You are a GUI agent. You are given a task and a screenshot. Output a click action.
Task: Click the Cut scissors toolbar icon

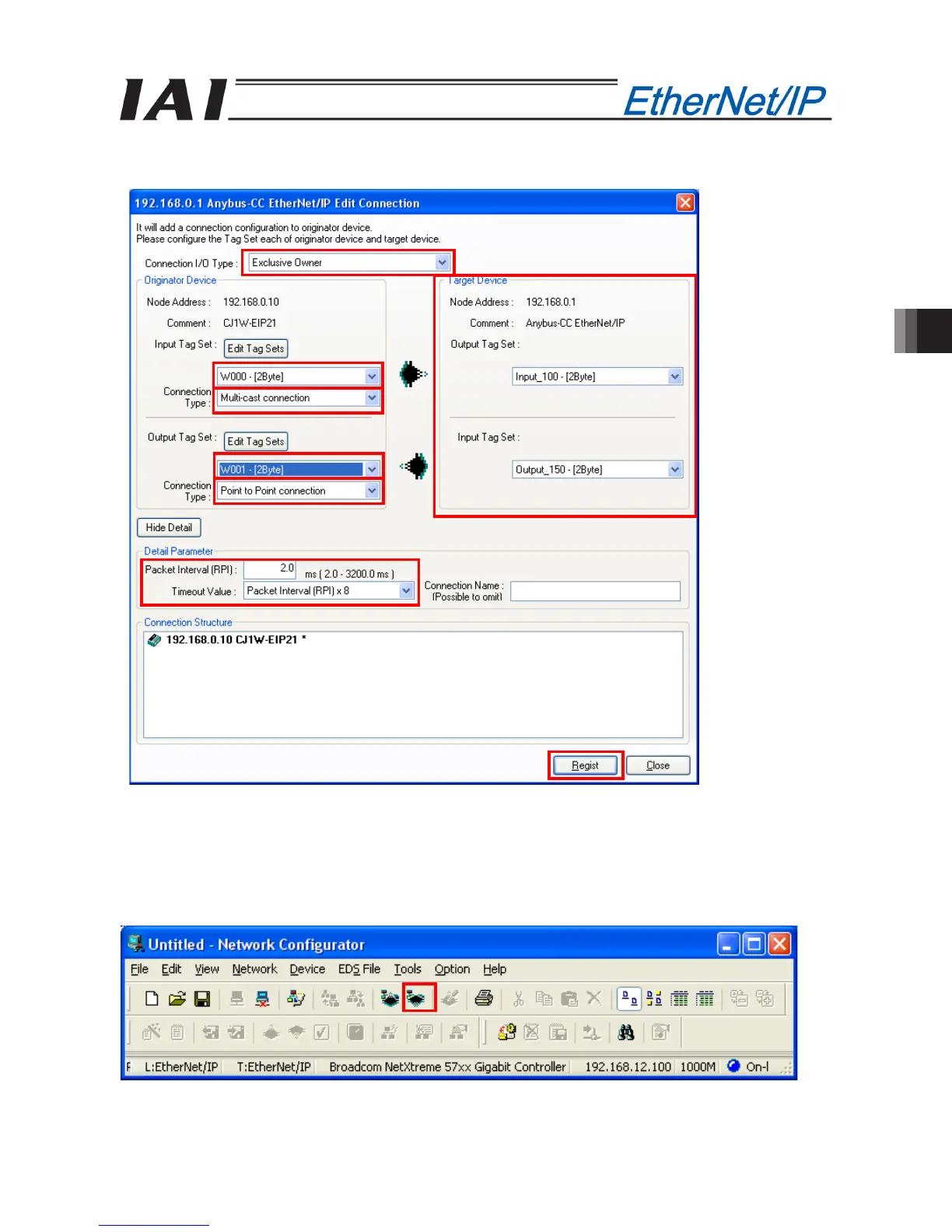point(519,999)
